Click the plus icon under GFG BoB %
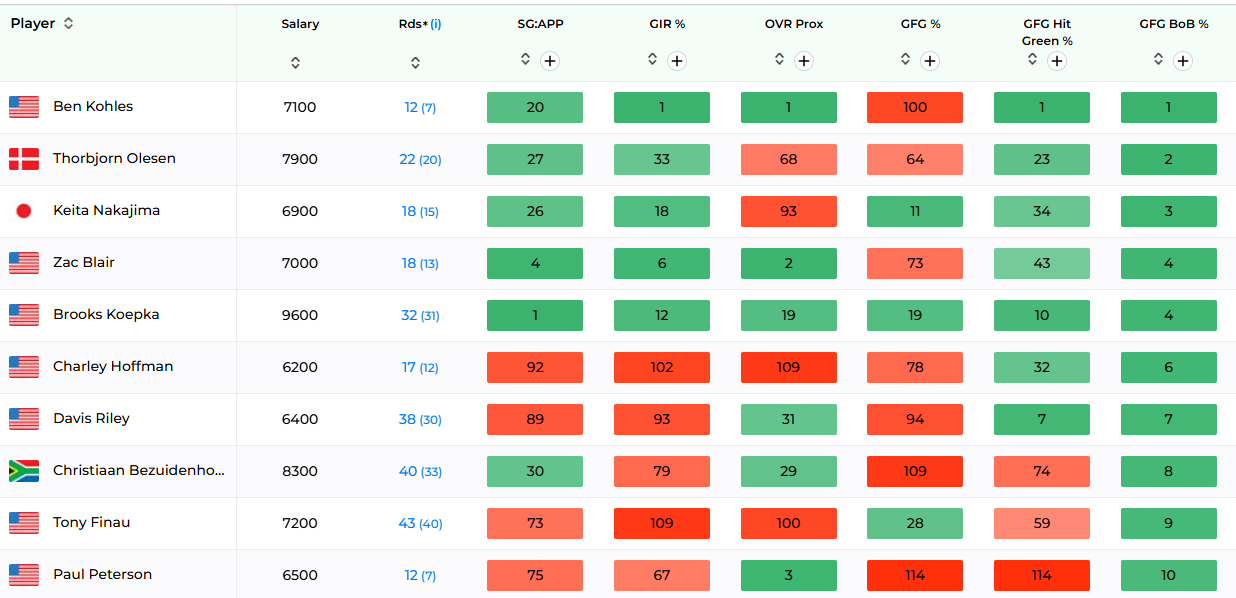 coord(1183,61)
